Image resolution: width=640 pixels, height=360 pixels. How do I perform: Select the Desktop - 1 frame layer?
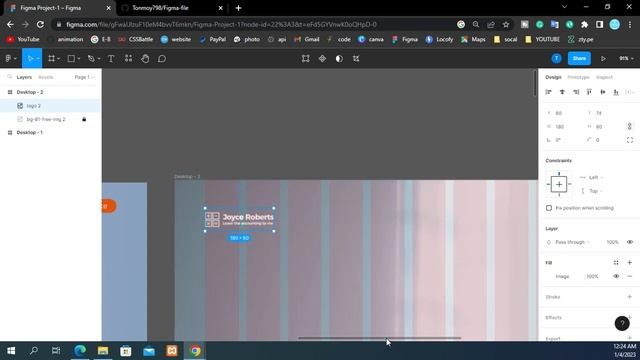coord(29,133)
